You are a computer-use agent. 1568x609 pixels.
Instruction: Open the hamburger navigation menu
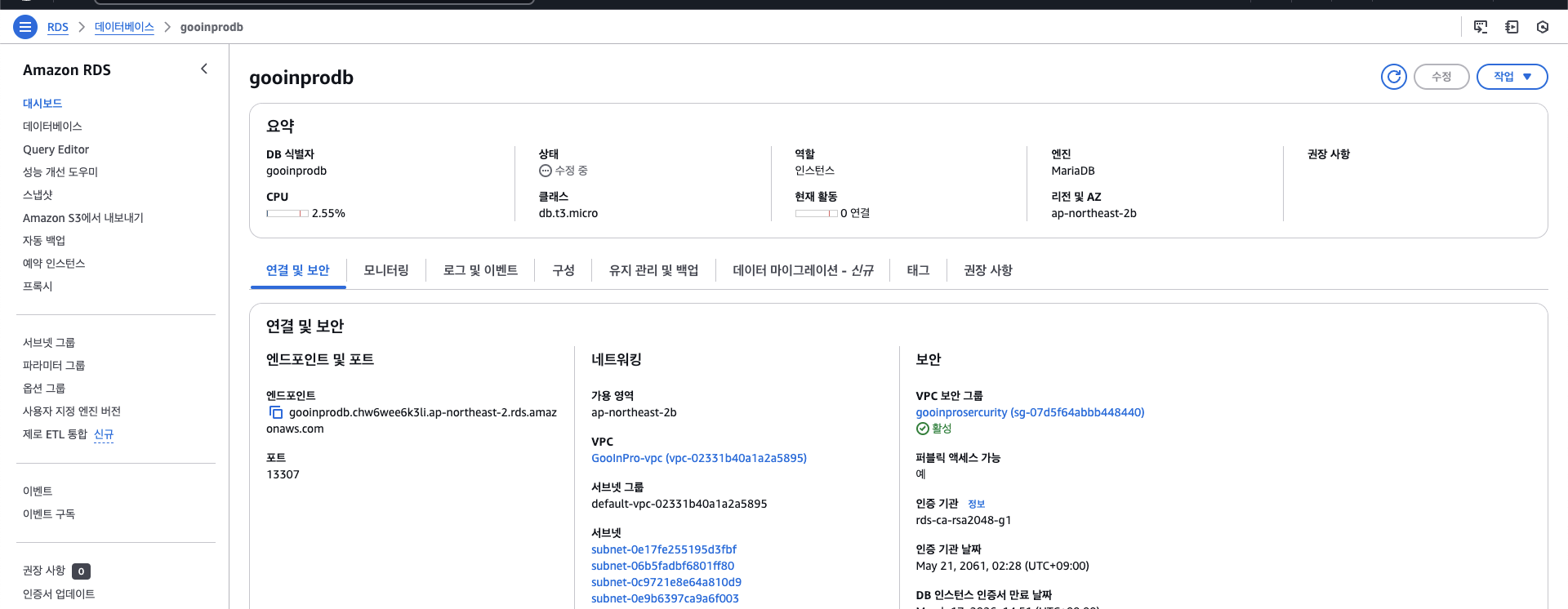click(25, 27)
